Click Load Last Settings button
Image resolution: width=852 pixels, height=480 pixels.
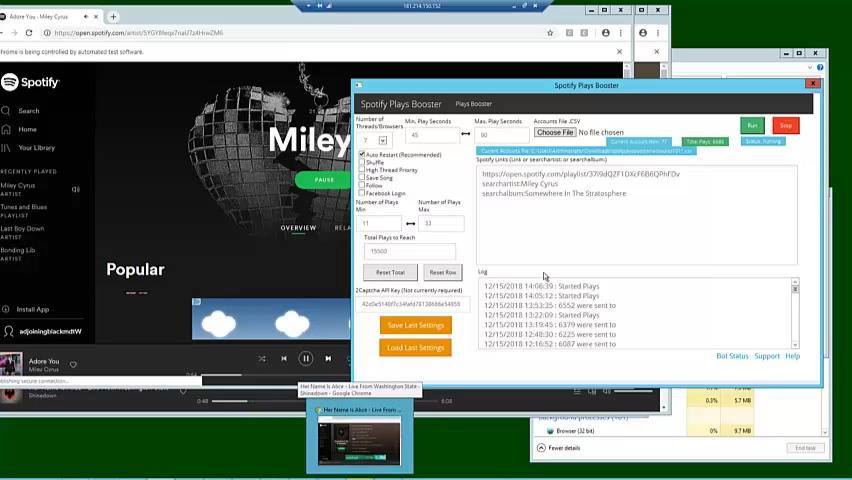416,347
